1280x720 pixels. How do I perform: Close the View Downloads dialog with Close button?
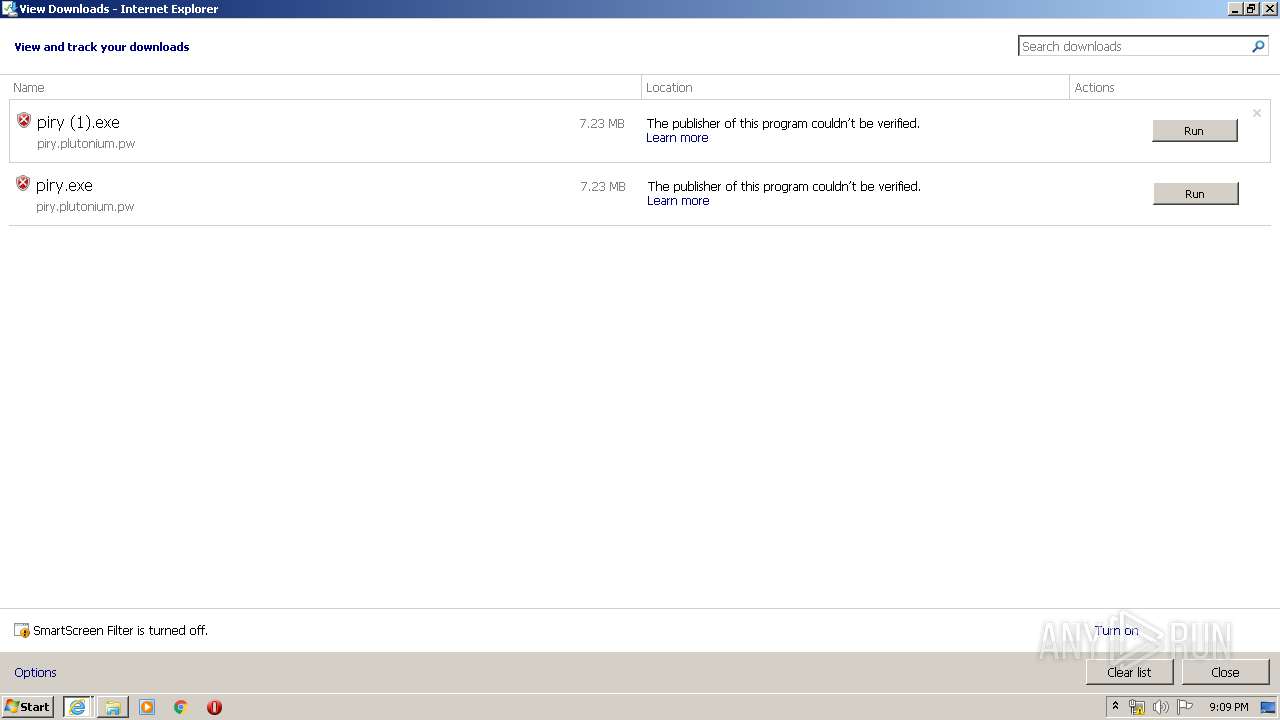pyautogui.click(x=1225, y=672)
